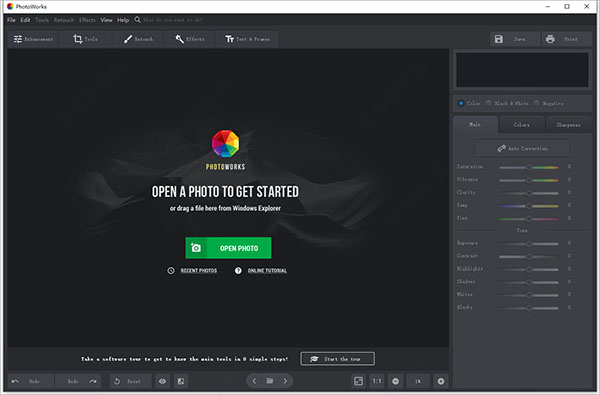This screenshot has height=395, width=600.
Task: Click the Start the tour button
Action: pos(338,359)
